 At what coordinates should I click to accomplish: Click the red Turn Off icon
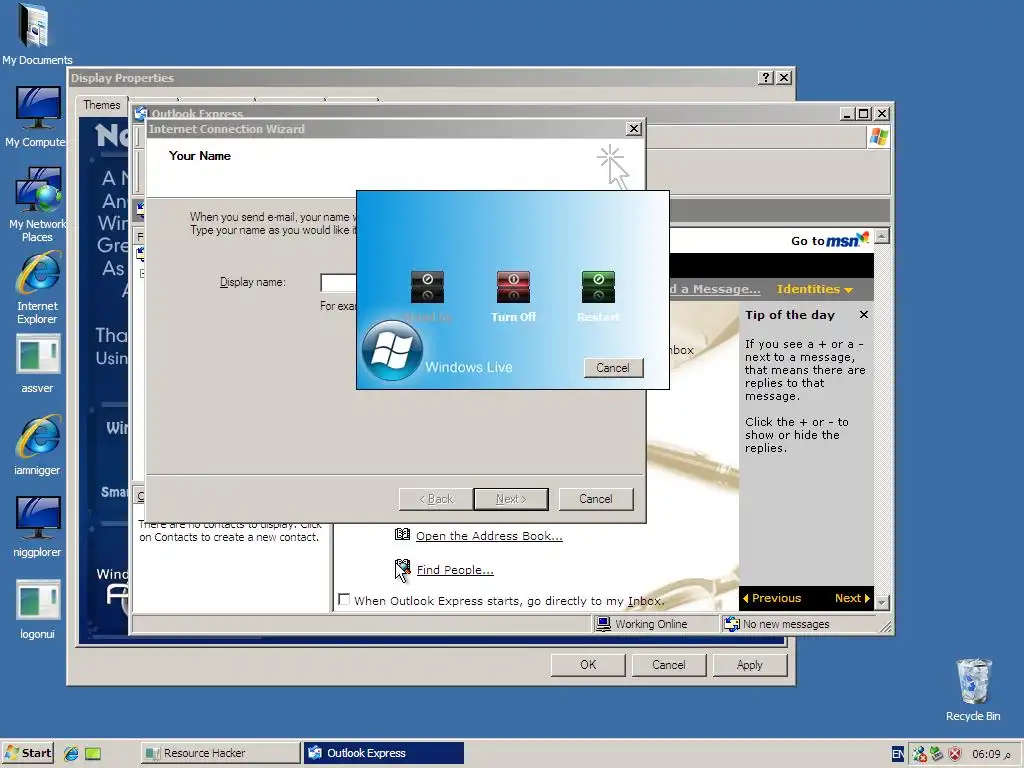point(513,287)
